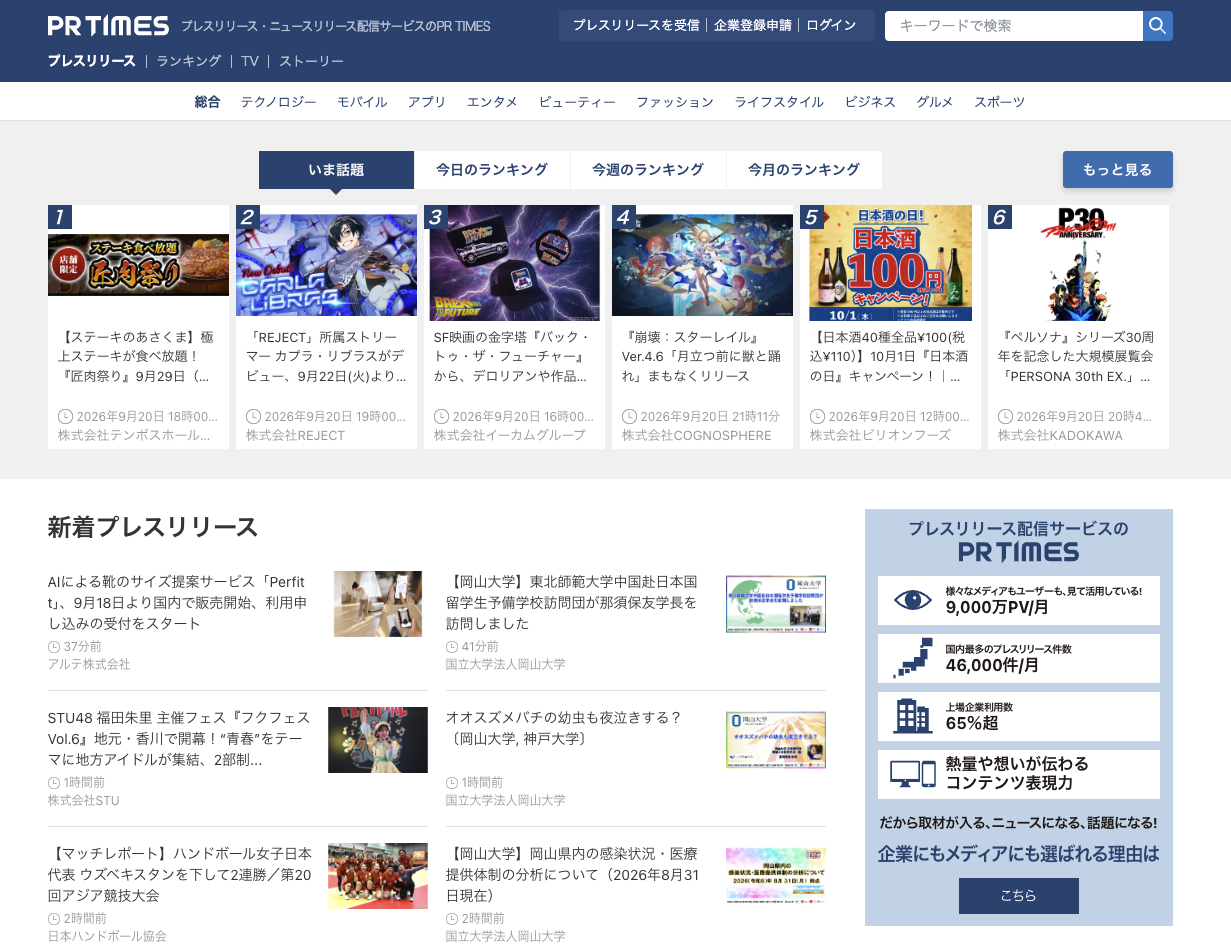Select the 総合 category
The width and height of the screenshot is (1231, 951).
[x=207, y=102]
